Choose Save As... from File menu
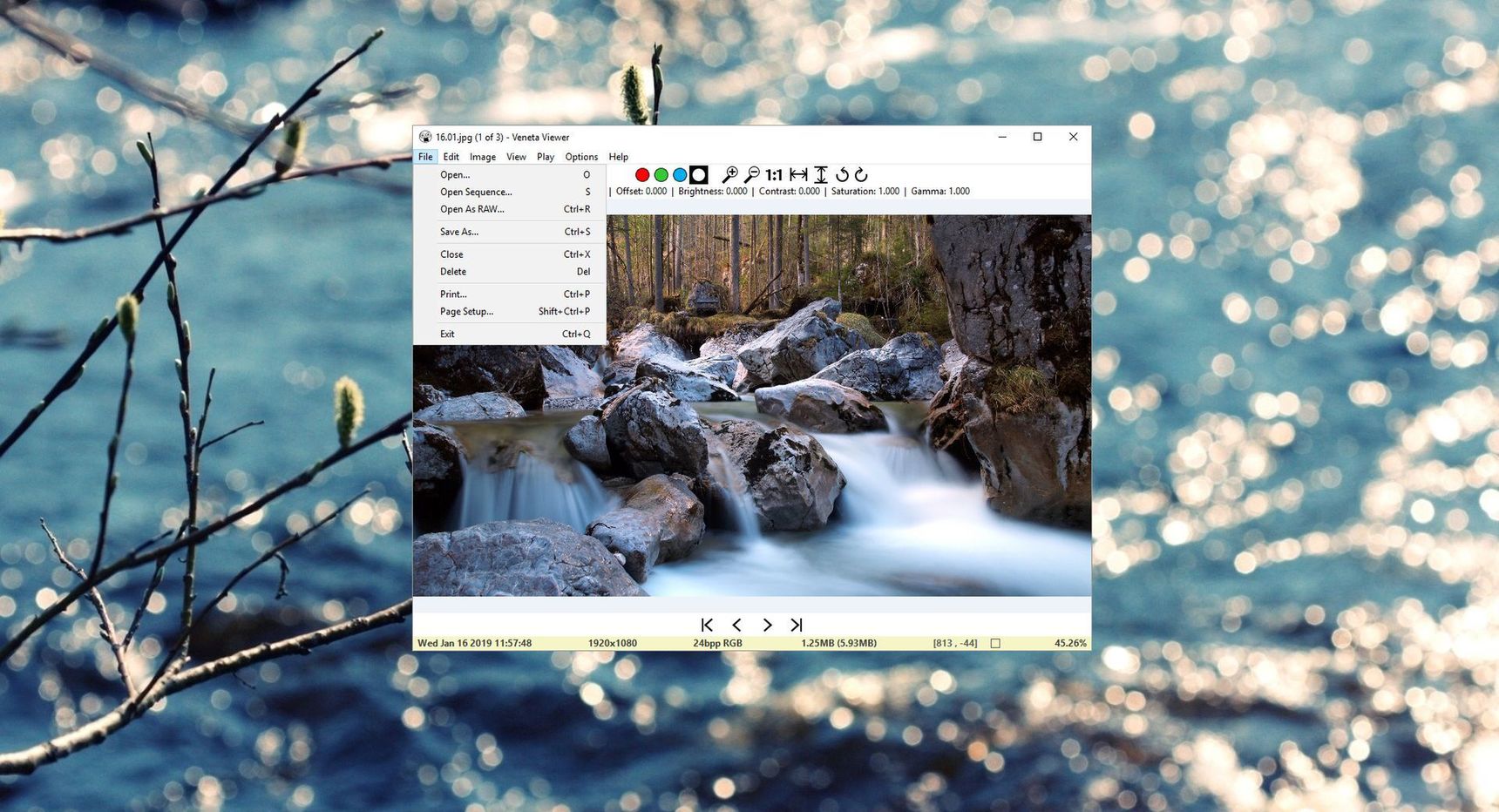Image resolution: width=1499 pixels, height=812 pixels. tap(510, 232)
